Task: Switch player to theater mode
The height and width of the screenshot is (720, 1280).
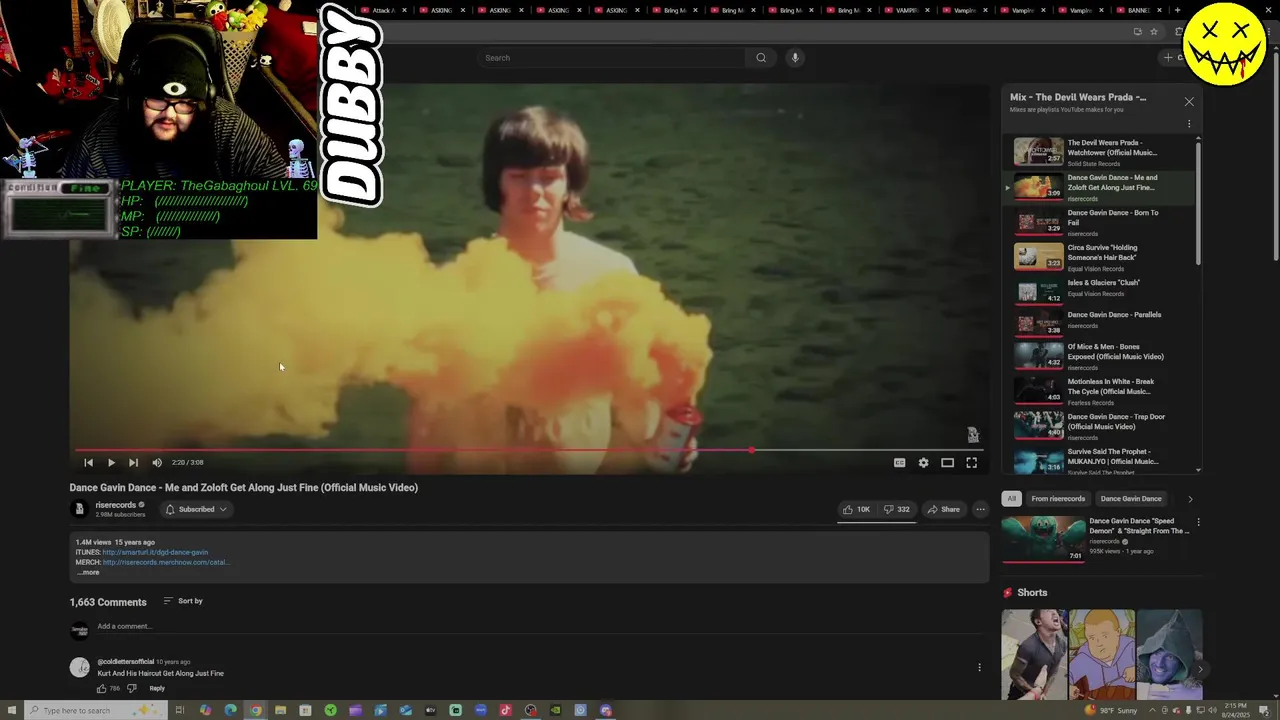Action: pyautogui.click(x=947, y=462)
